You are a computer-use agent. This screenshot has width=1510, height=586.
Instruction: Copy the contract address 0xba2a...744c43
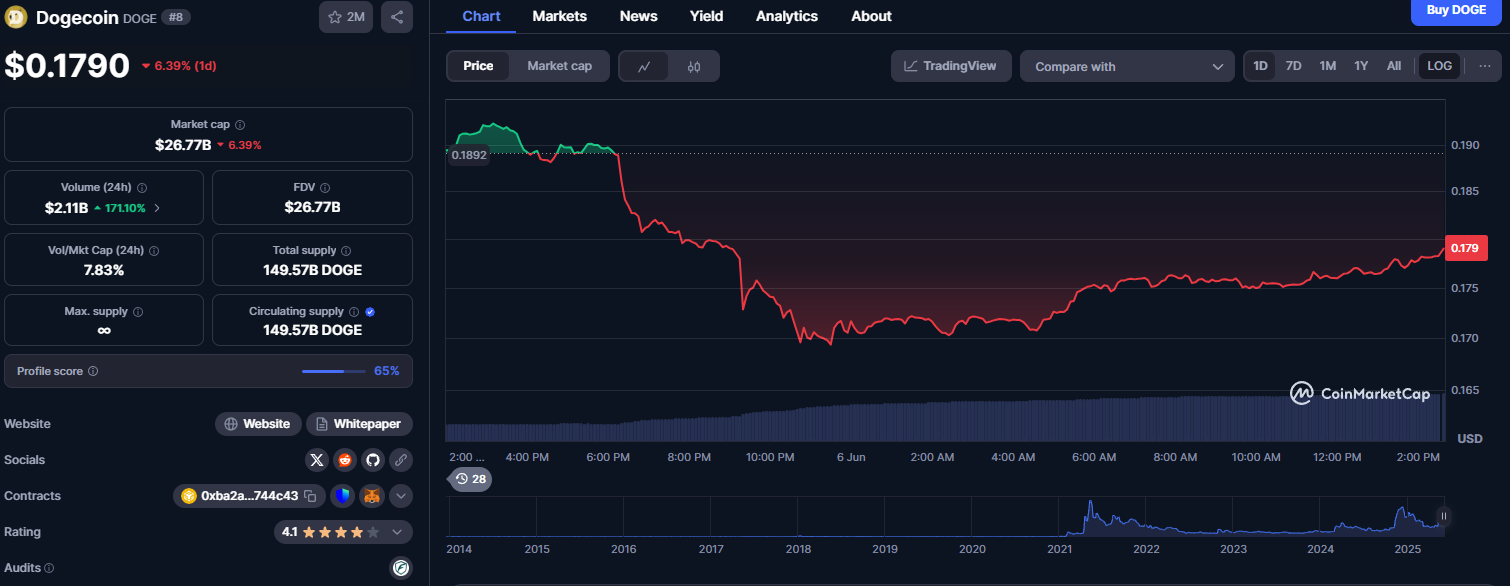click(310, 496)
